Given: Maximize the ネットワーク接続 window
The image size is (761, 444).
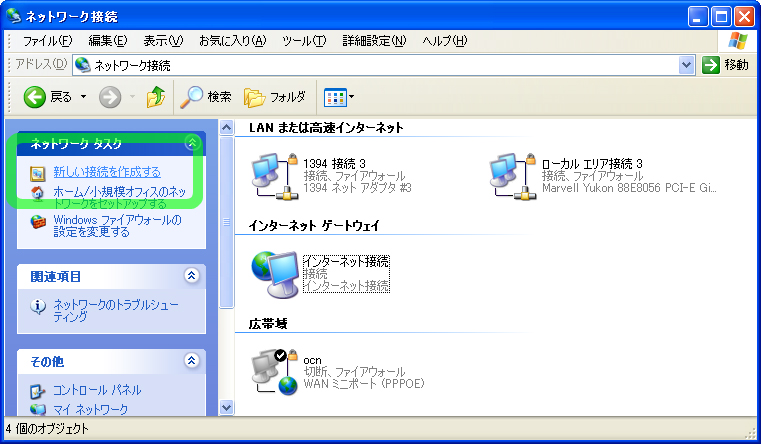Looking at the screenshot, I should [x=721, y=17].
